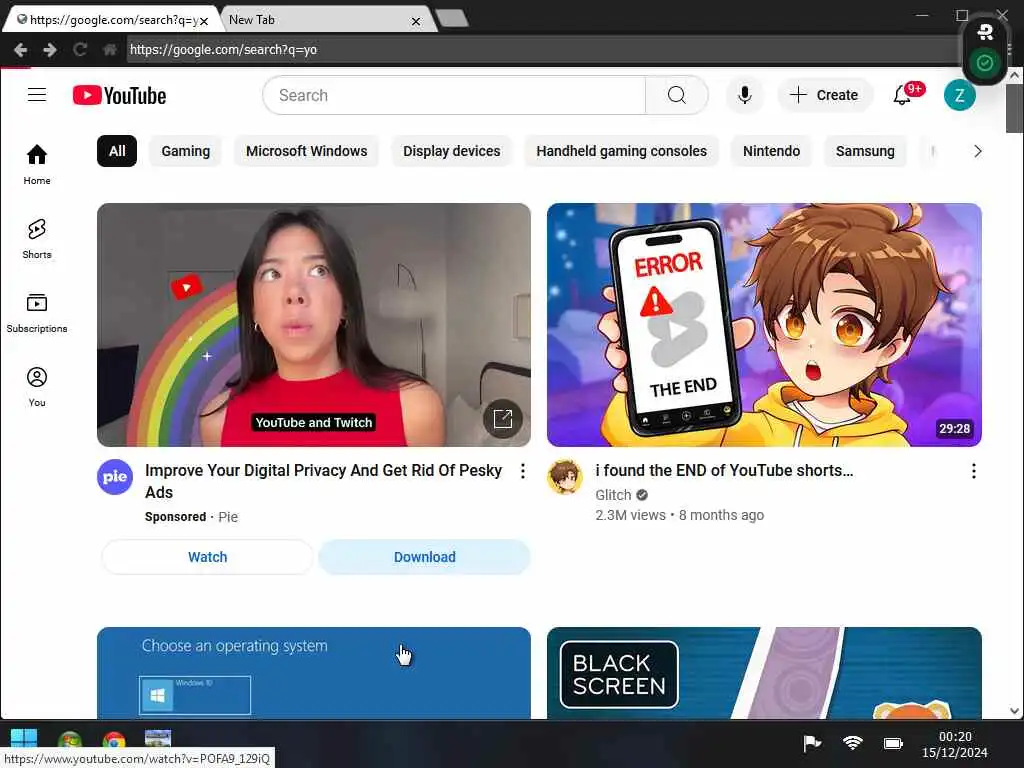This screenshot has height=768, width=1024.
Task: Open the Windows Start button
Action: pyautogui.click(x=24, y=738)
